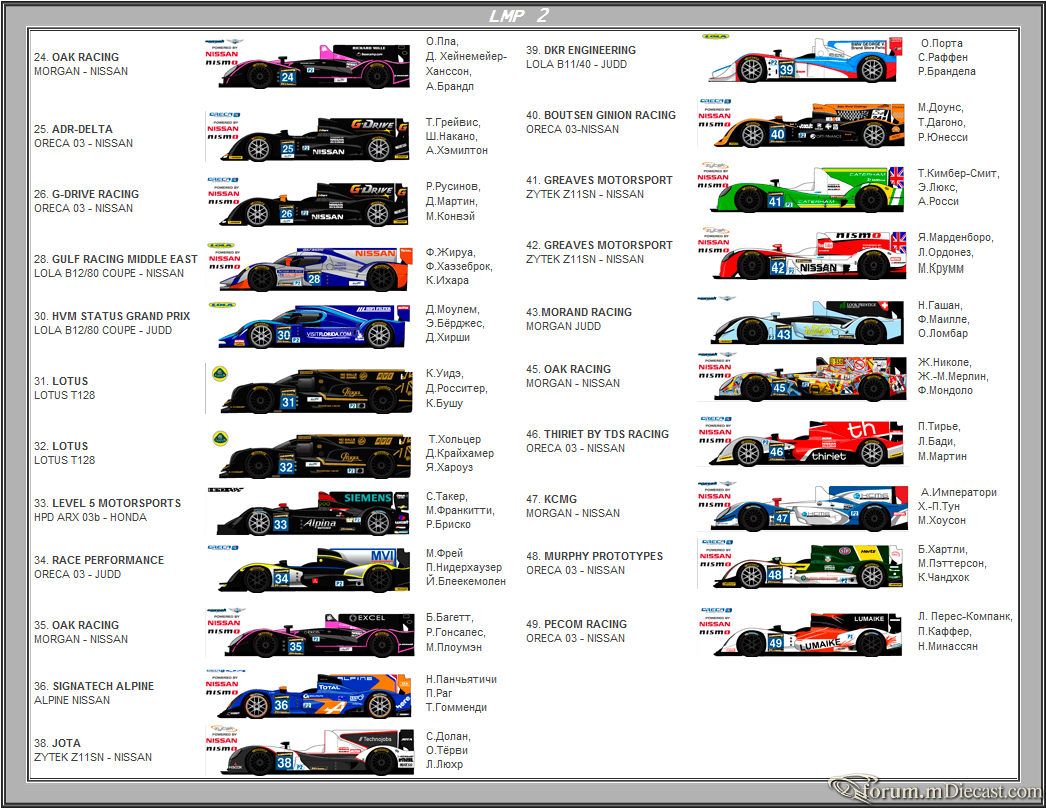Click the Lola logo beside car #30

point(222,304)
